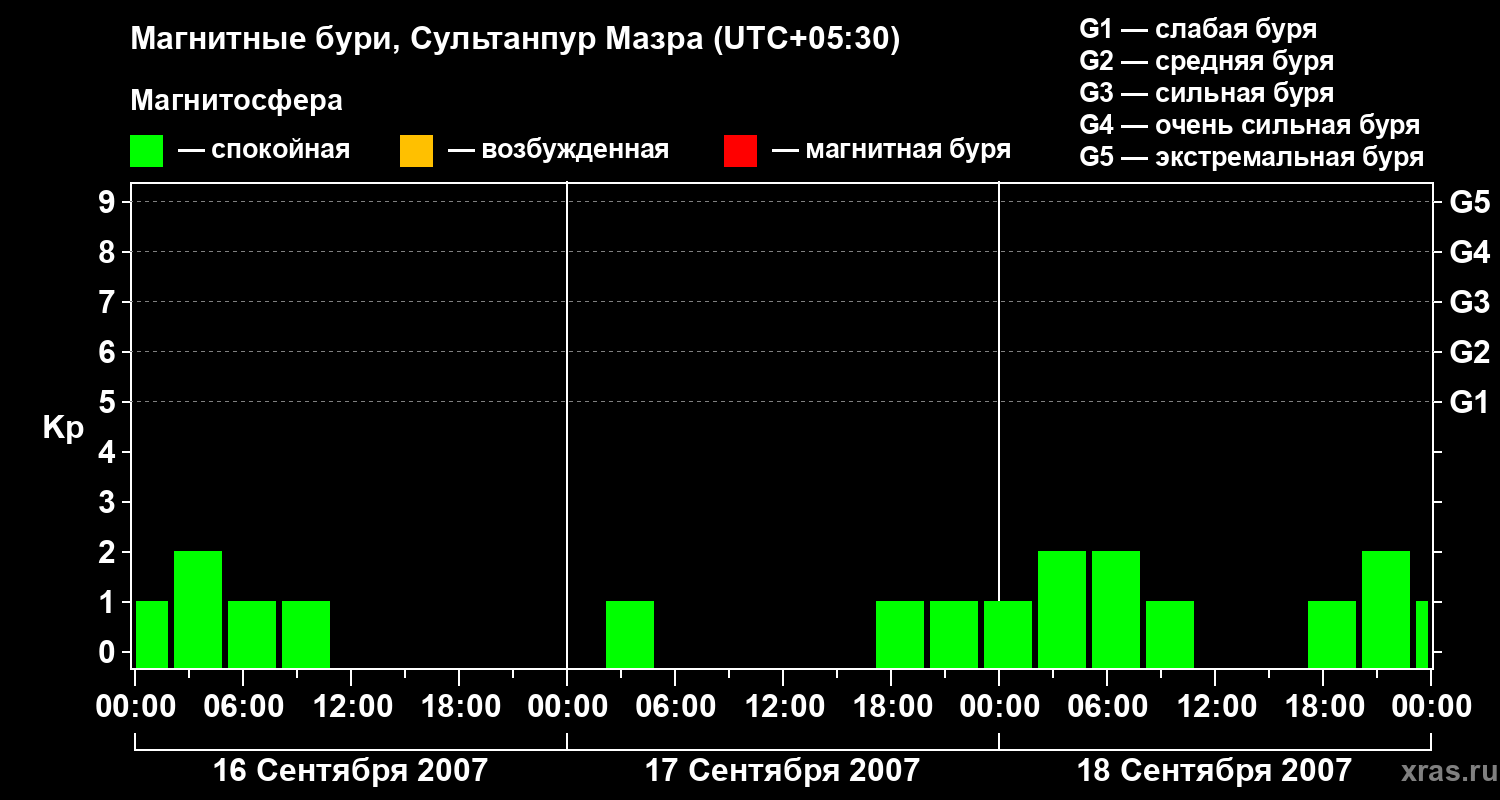1500x800 pixels.
Task: Click the G3 storm level label on right axis
Action: [x=1470, y=303]
